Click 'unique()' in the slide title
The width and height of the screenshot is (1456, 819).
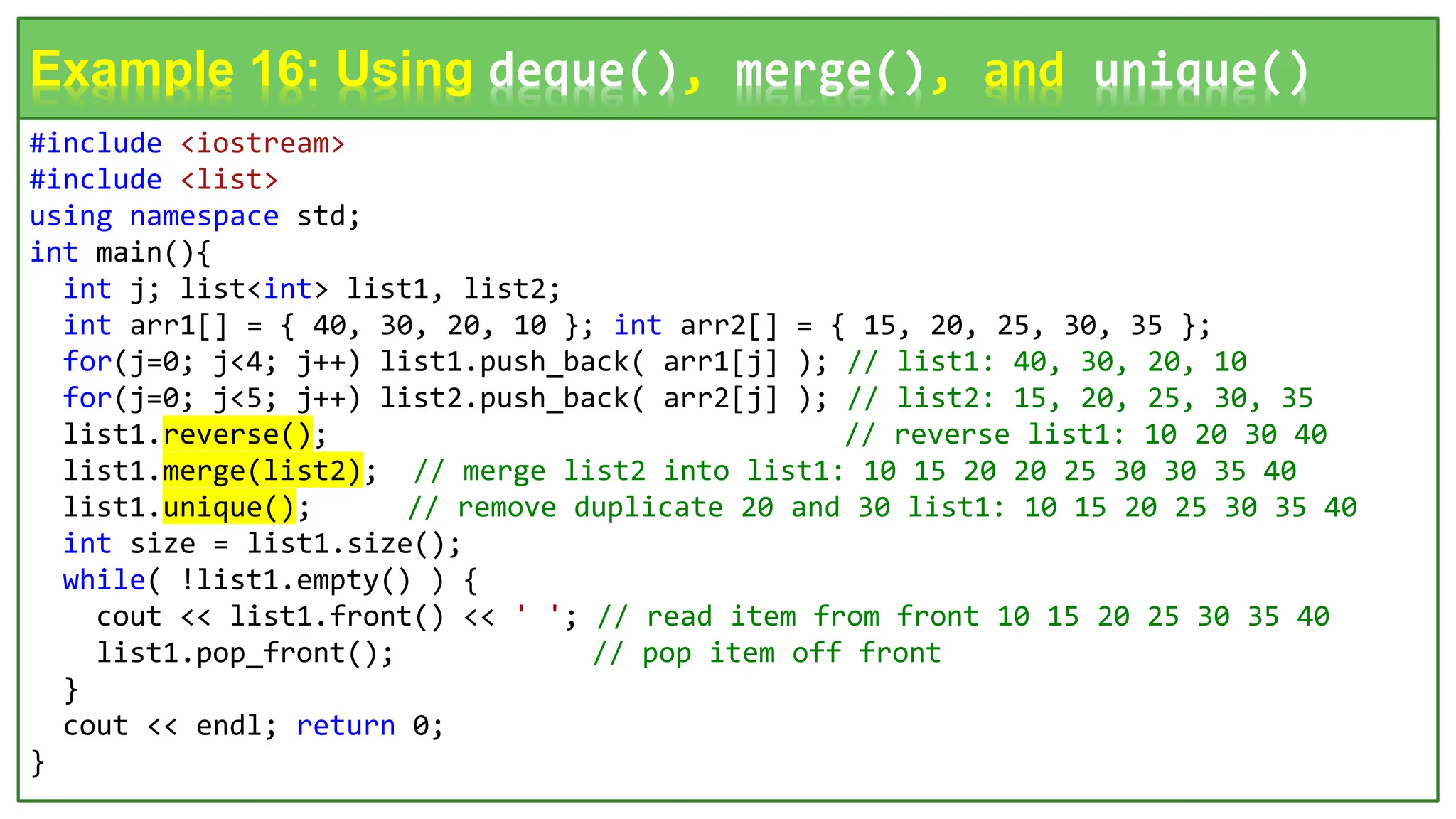tap(1201, 73)
